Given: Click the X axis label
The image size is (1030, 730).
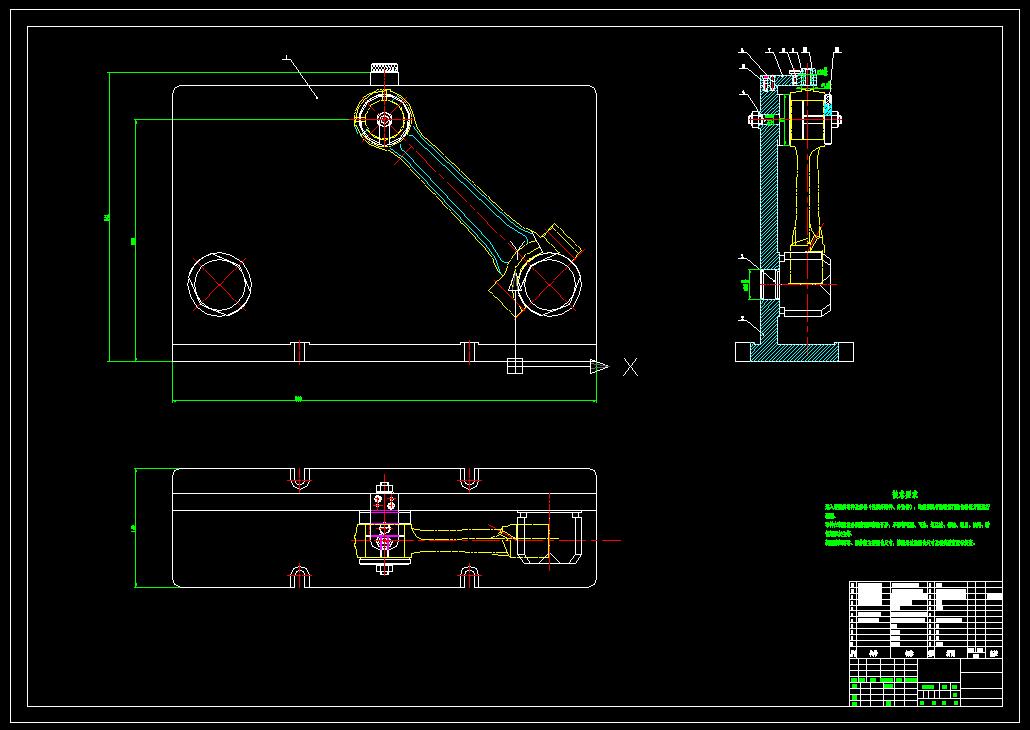Looking at the screenshot, I should (x=630, y=367).
